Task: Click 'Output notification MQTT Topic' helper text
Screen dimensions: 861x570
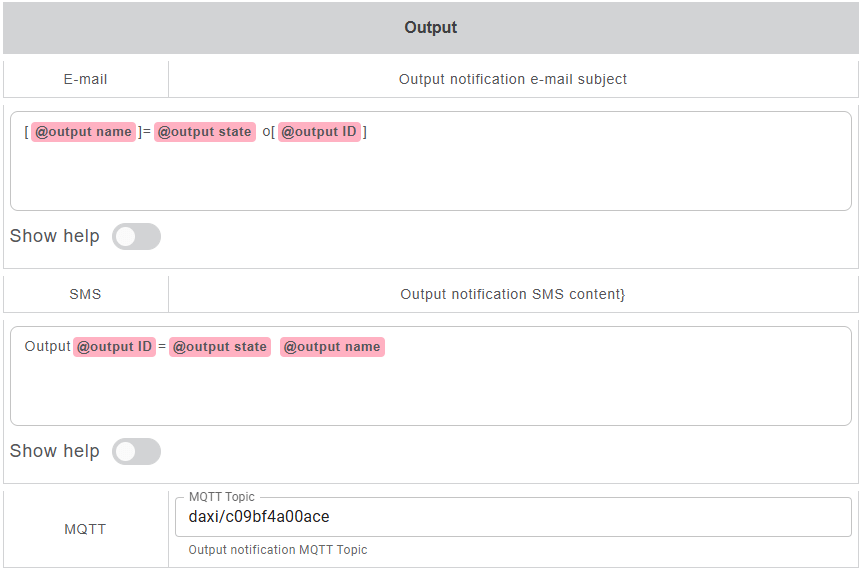Action: pos(278,550)
